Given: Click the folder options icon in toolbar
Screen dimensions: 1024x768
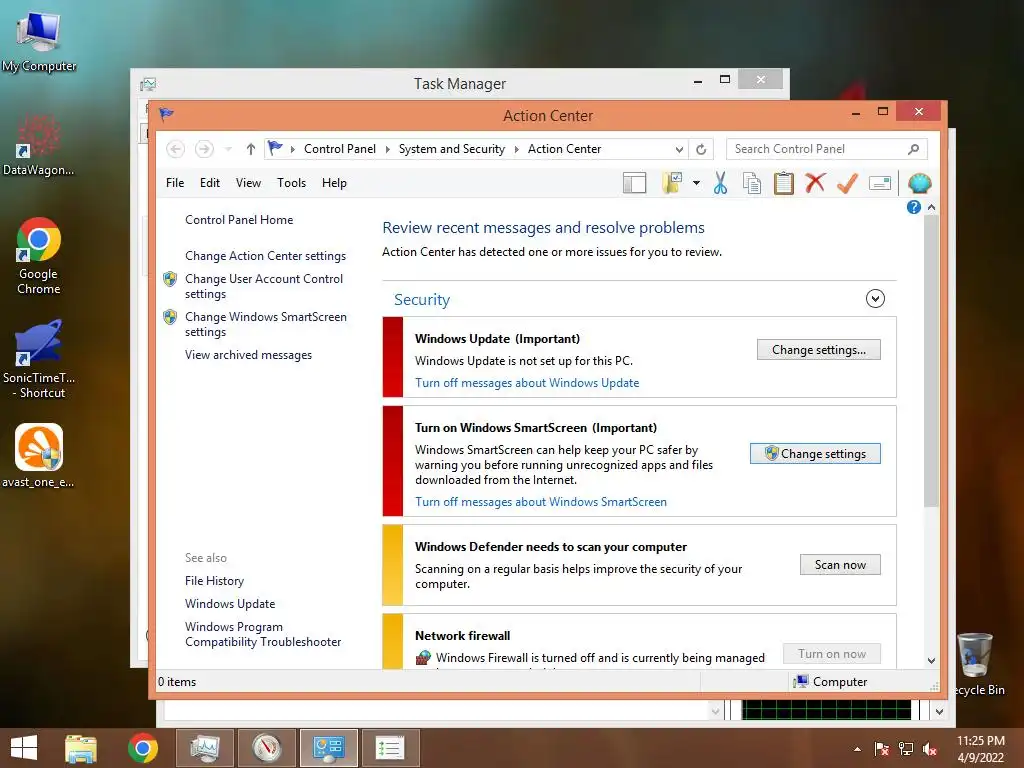Looking at the screenshot, I should tap(672, 184).
